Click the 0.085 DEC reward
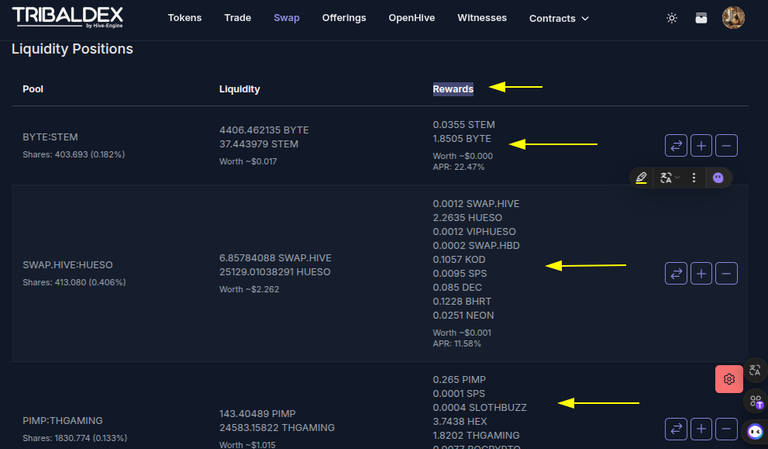 [x=457, y=287]
